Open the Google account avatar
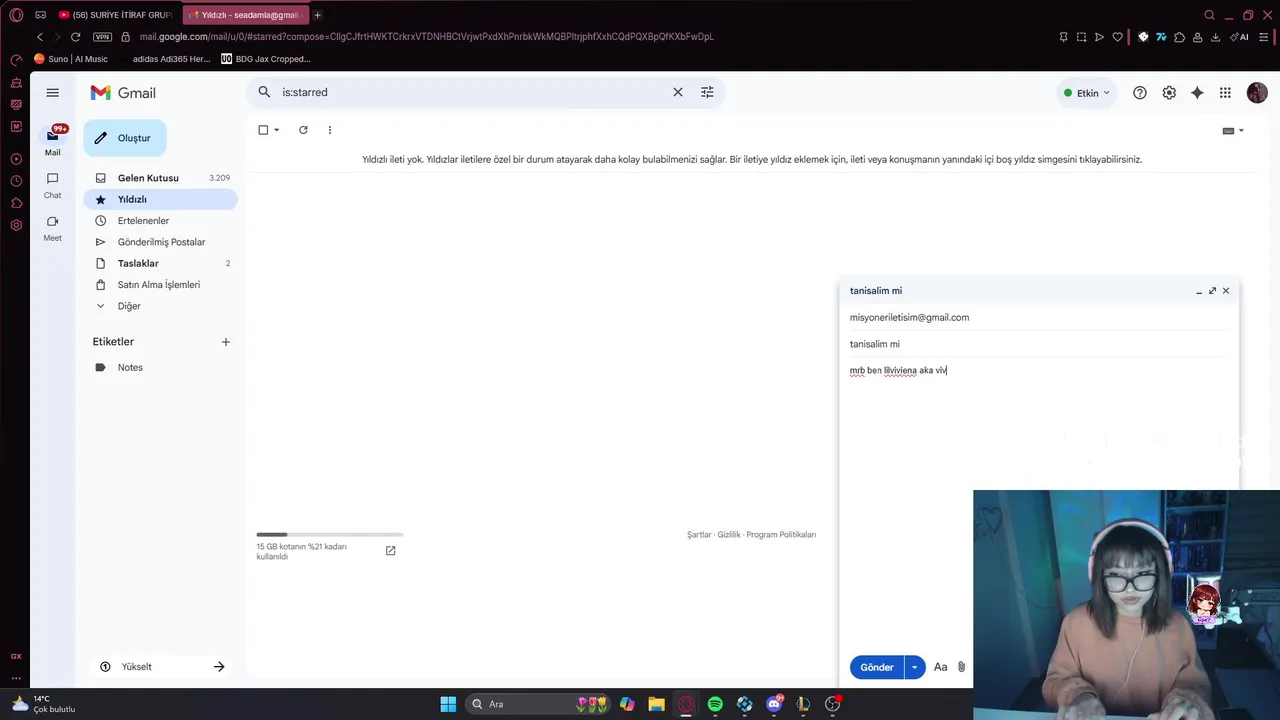This screenshot has height=720, width=1280. 1257,93
